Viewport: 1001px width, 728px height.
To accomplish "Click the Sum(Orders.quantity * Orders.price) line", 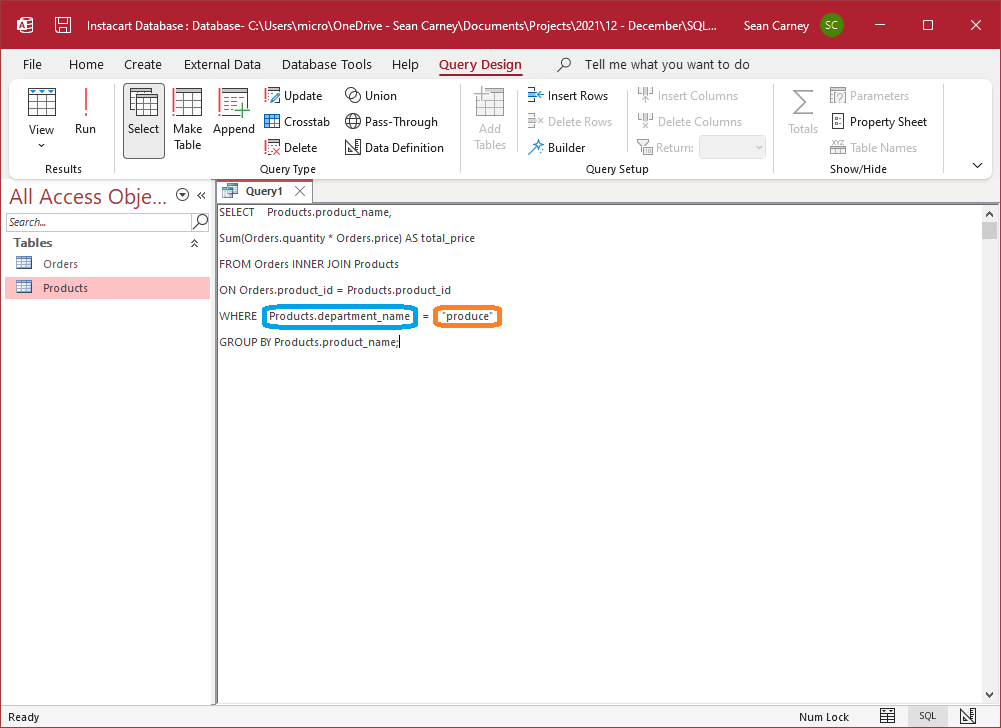I will click(x=347, y=238).
